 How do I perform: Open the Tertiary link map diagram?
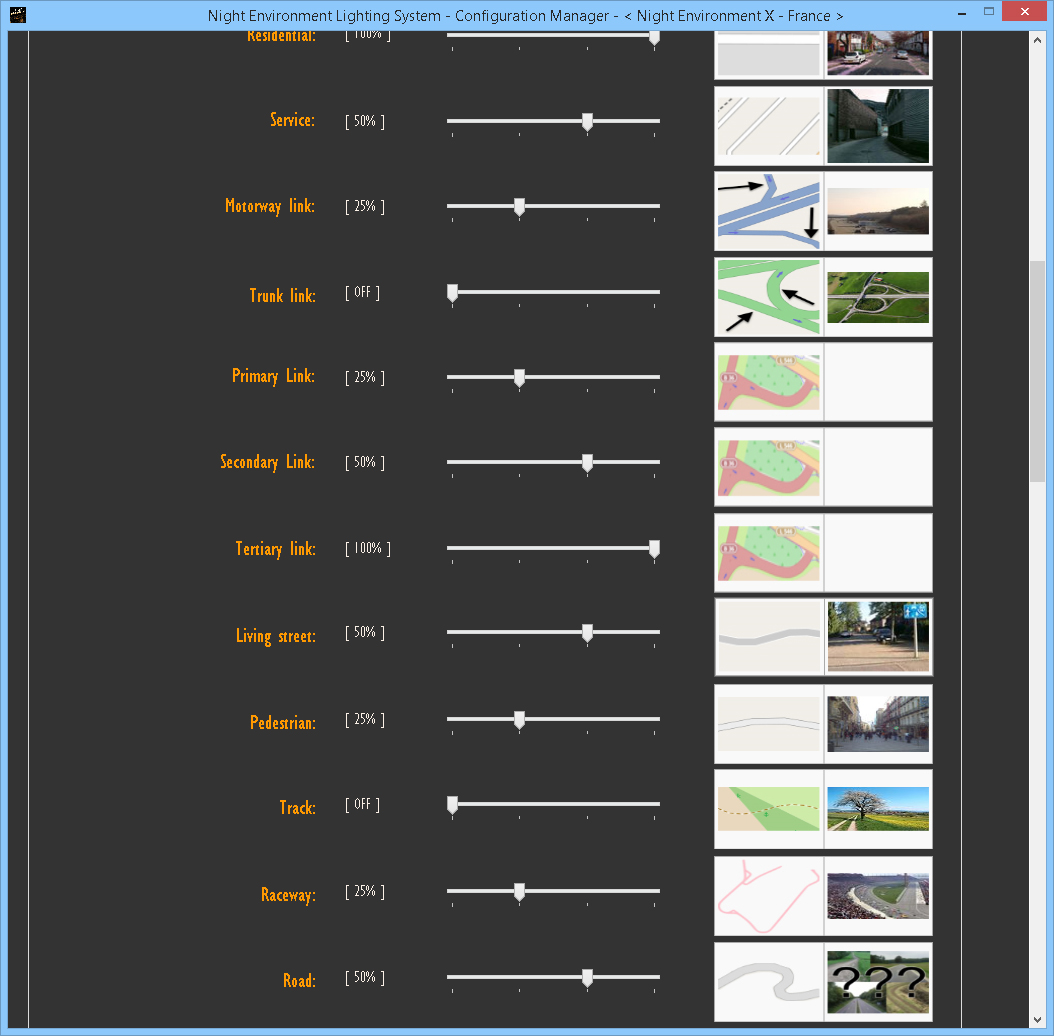click(x=768, y=553)
